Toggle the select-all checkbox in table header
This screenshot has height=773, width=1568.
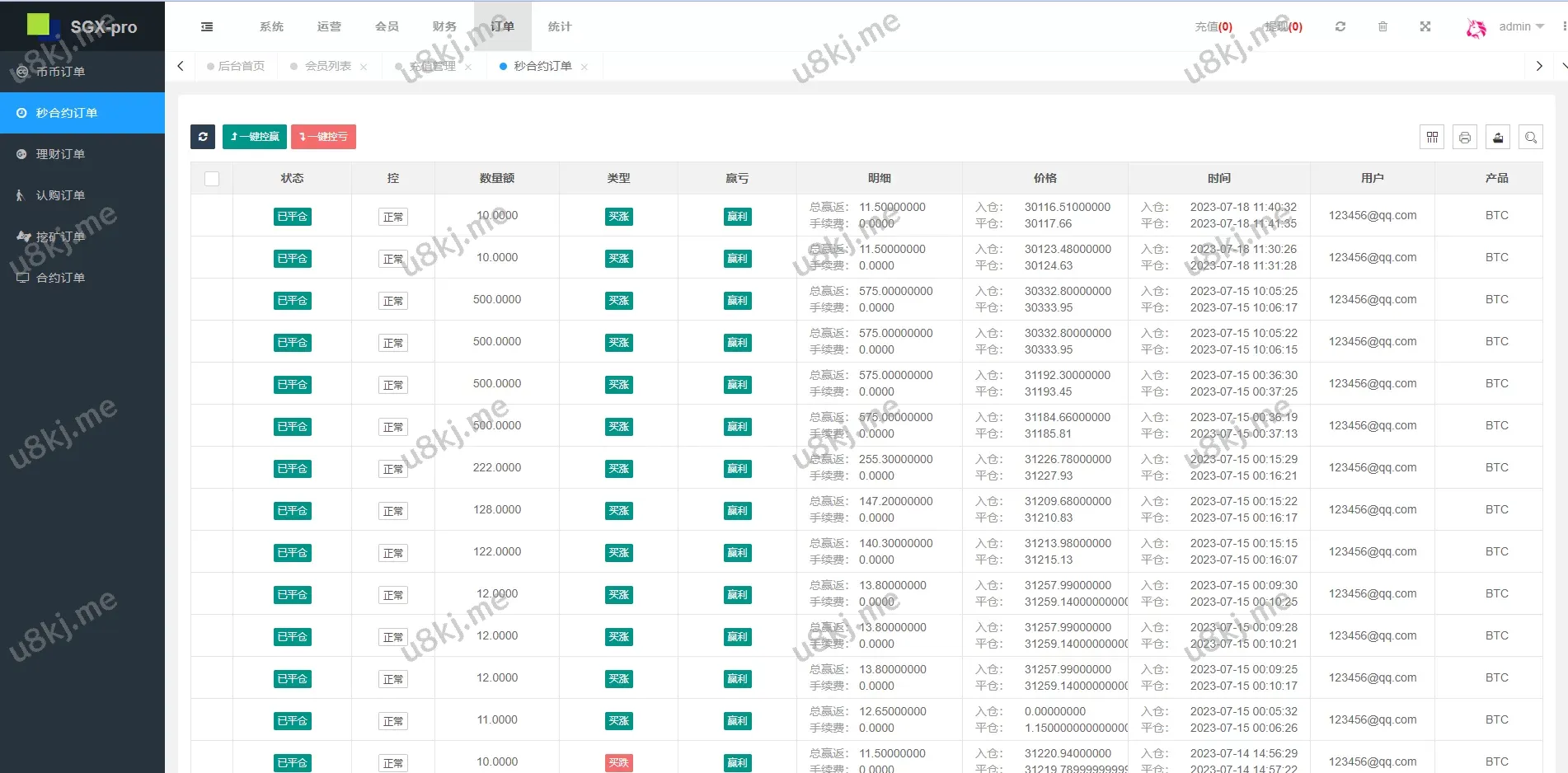212,179
